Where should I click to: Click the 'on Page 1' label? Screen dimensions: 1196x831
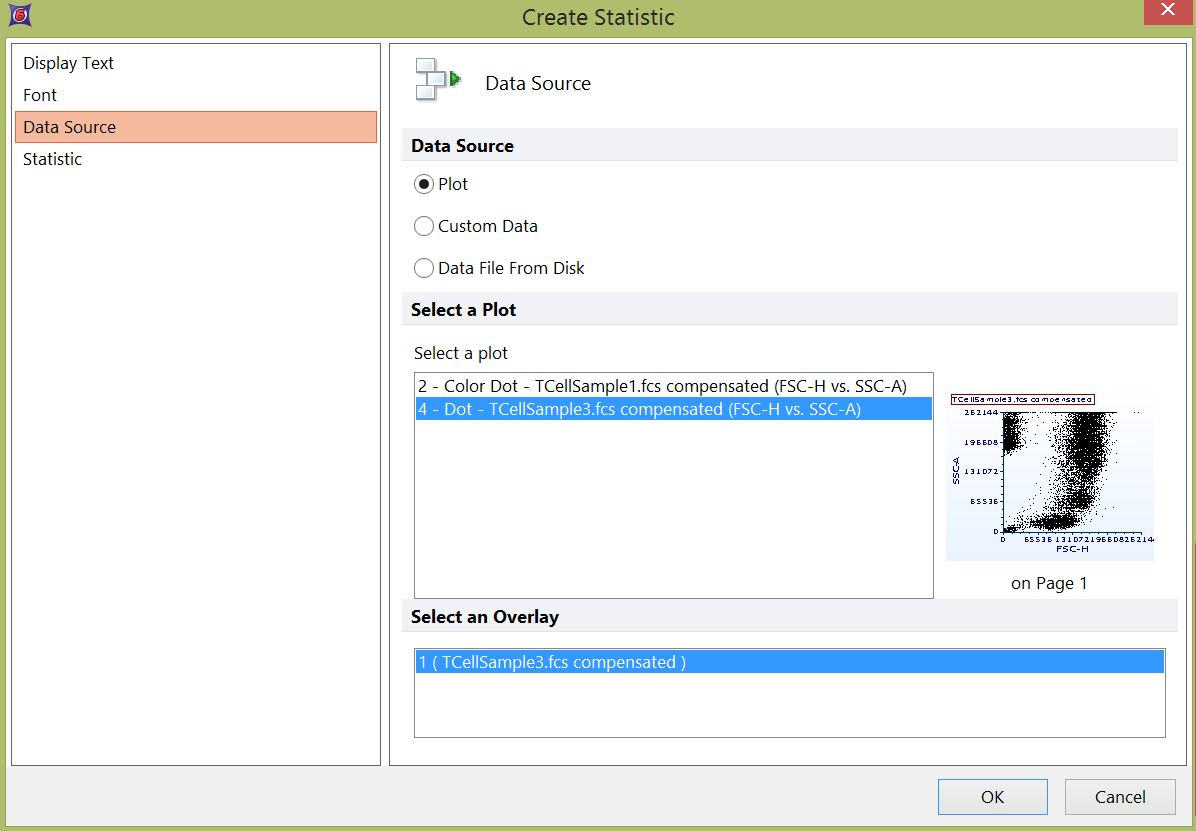pos(1049,583)
